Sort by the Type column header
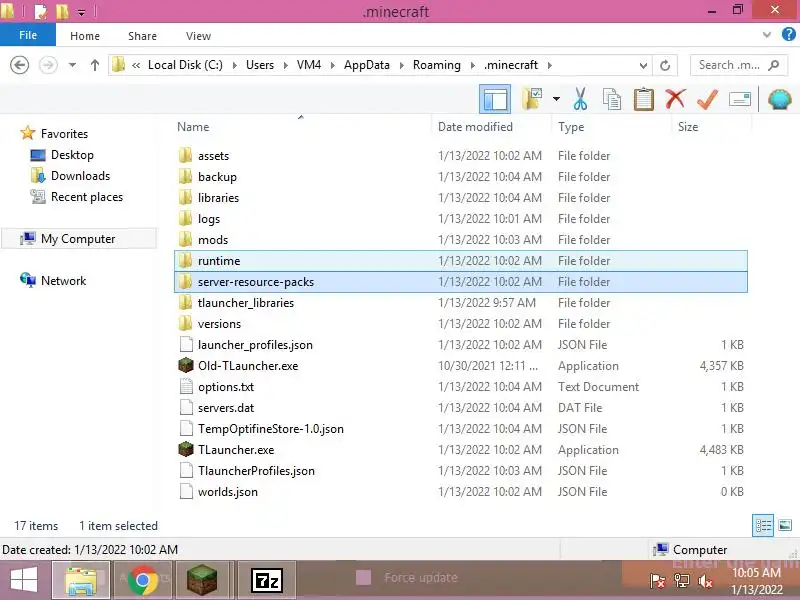 [x=571, y=127]
